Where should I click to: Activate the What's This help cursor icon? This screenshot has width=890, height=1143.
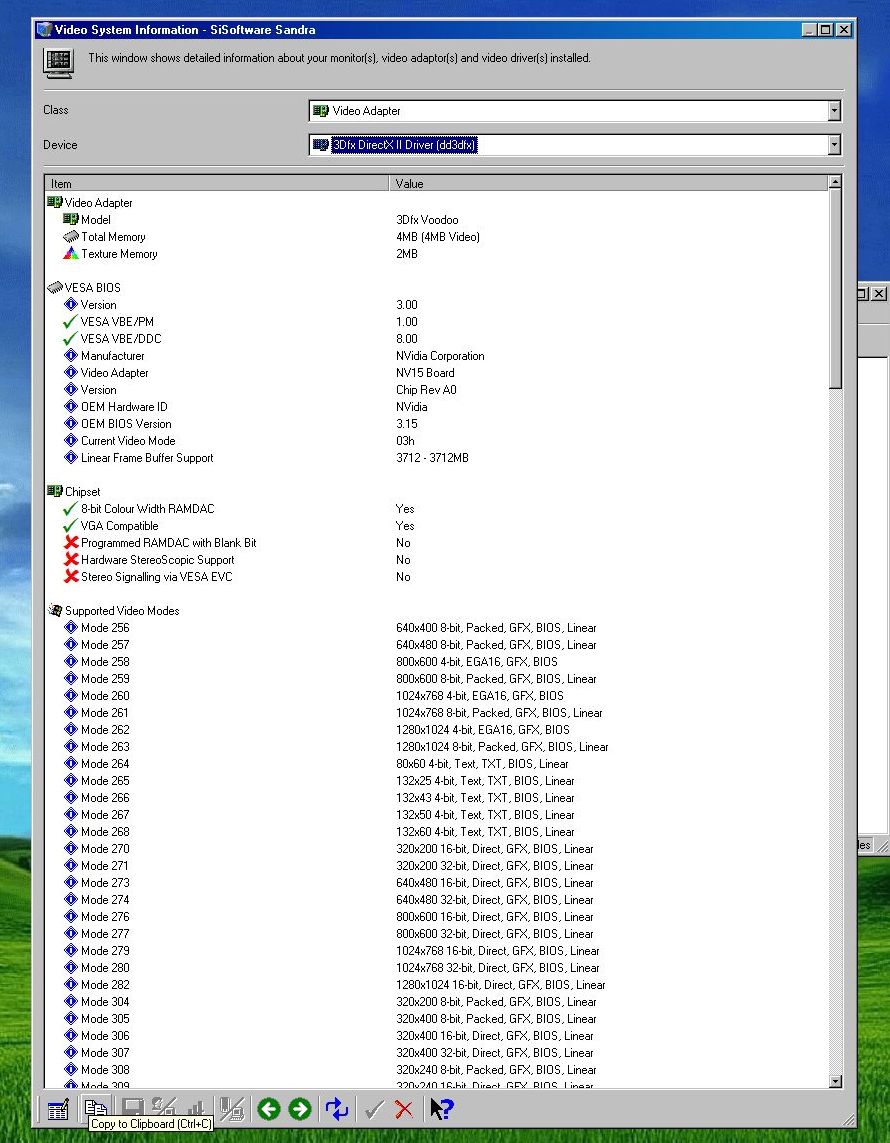pyautogui.click(x=441, y=1109)
